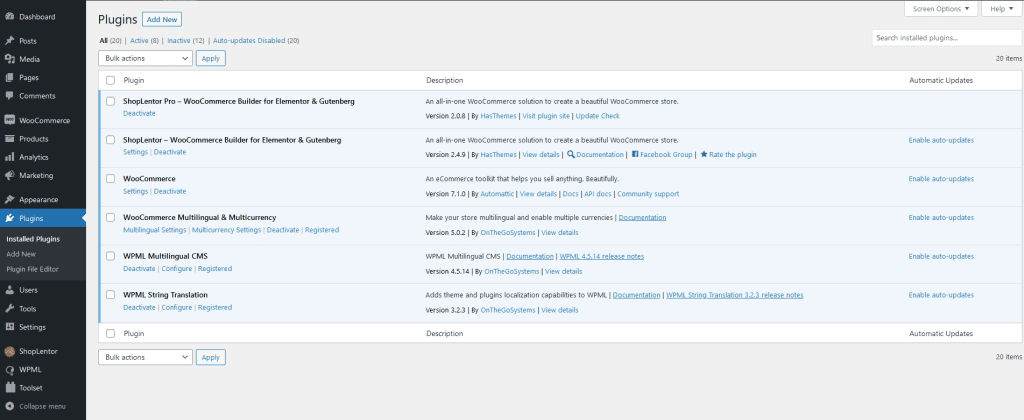Open Add New submenu item in sidebar
This screenshot has width=1024, height=420.
[21, 254]
